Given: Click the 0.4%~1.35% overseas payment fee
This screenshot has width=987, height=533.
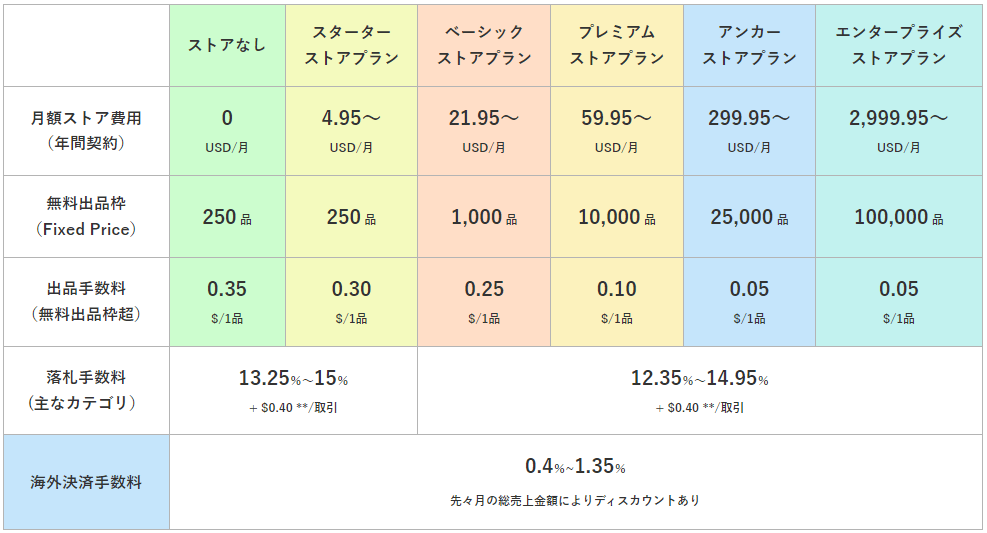Looking at the screenshot, I should (575, 467).
